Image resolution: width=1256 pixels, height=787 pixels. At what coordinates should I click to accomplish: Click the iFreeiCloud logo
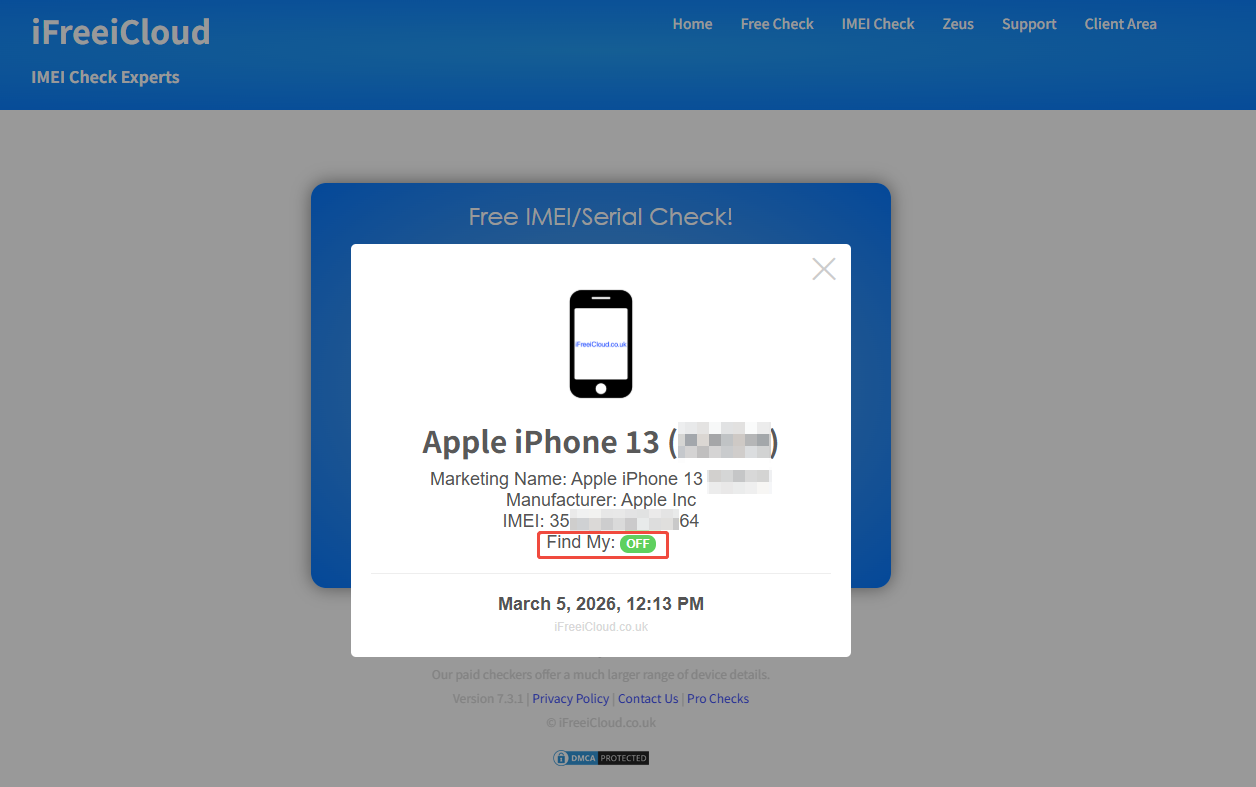point(119,31)
